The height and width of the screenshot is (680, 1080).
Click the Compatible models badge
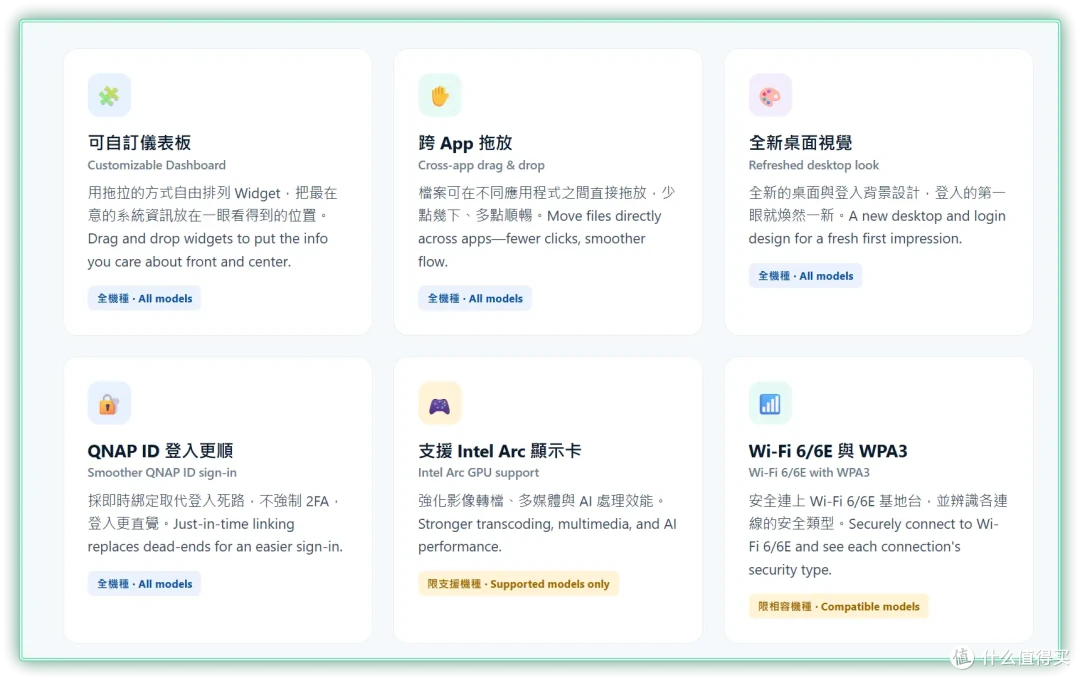pos(838,606)
